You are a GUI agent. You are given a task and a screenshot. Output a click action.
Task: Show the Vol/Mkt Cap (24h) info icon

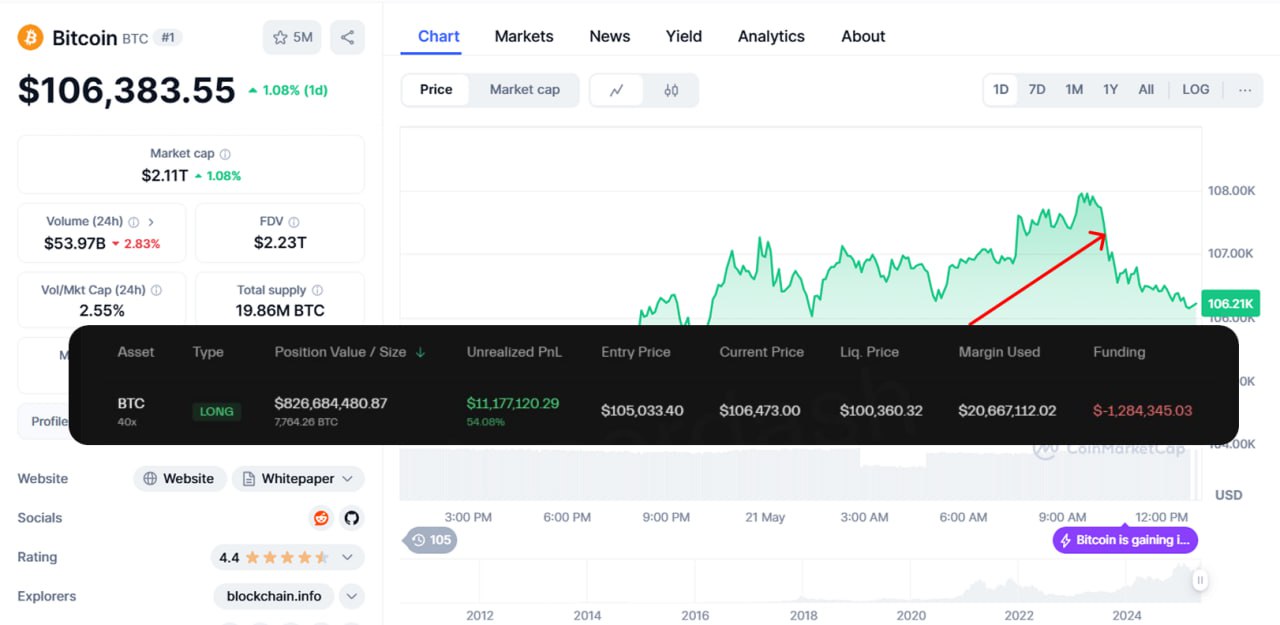(156, 290)
